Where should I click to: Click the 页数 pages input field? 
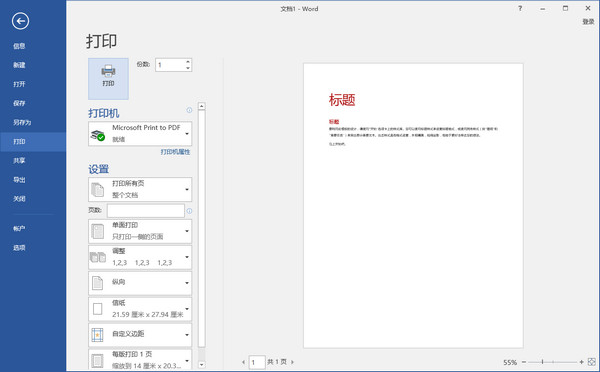[146, 211]
